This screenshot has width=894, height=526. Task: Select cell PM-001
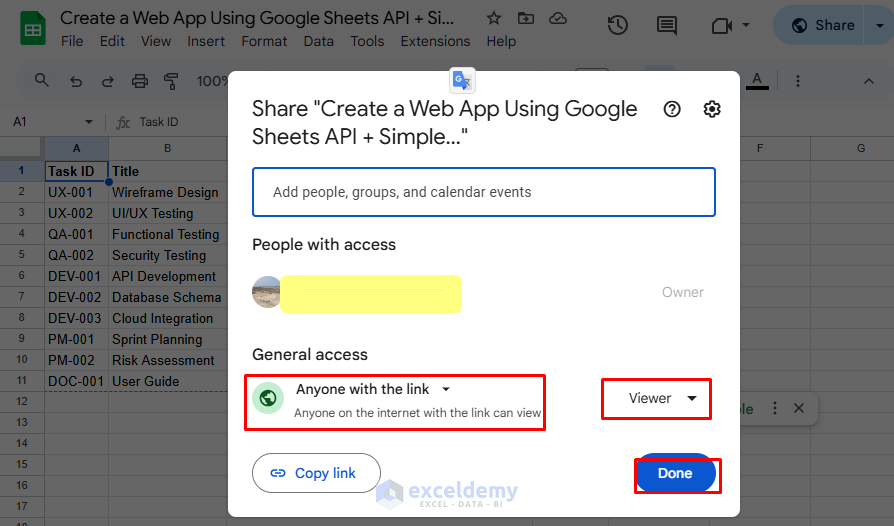pos(76,340)
